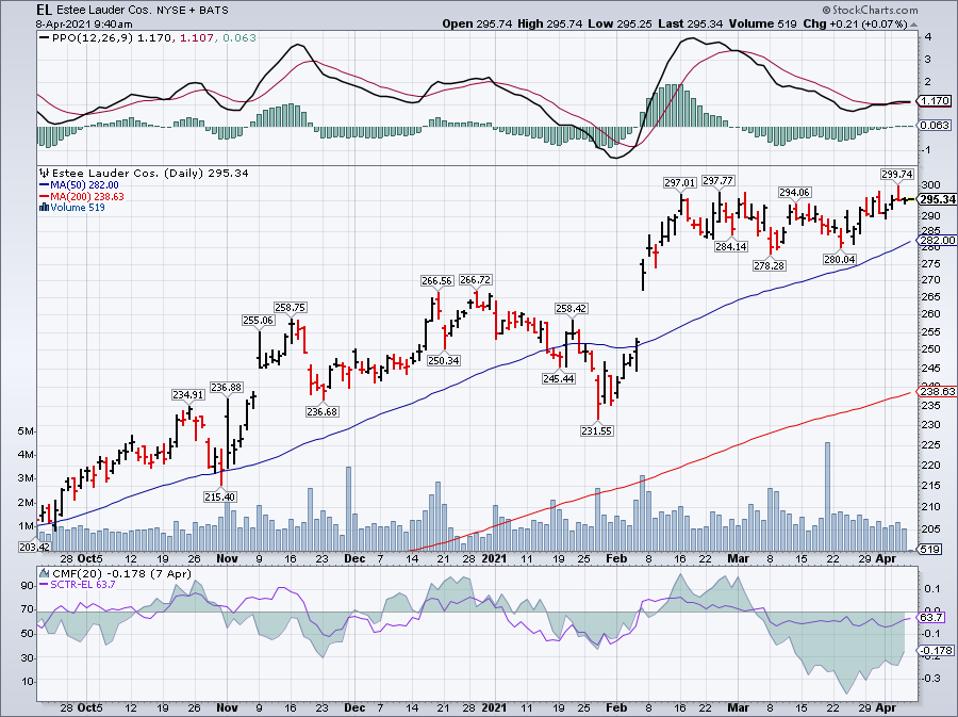Click the 294.06 price callout

pyautogui.click(x=794, y=192)
